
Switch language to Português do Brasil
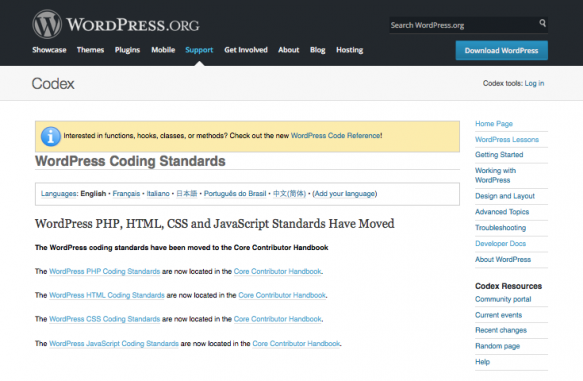click(235, 194)
